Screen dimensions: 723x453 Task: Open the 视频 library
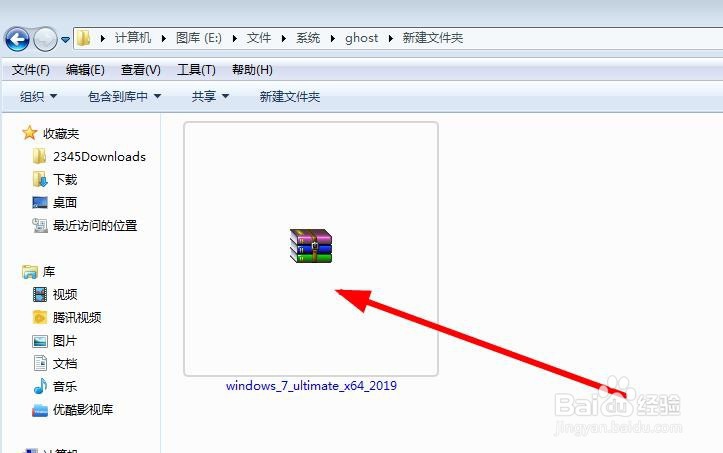tap(65, 295)
